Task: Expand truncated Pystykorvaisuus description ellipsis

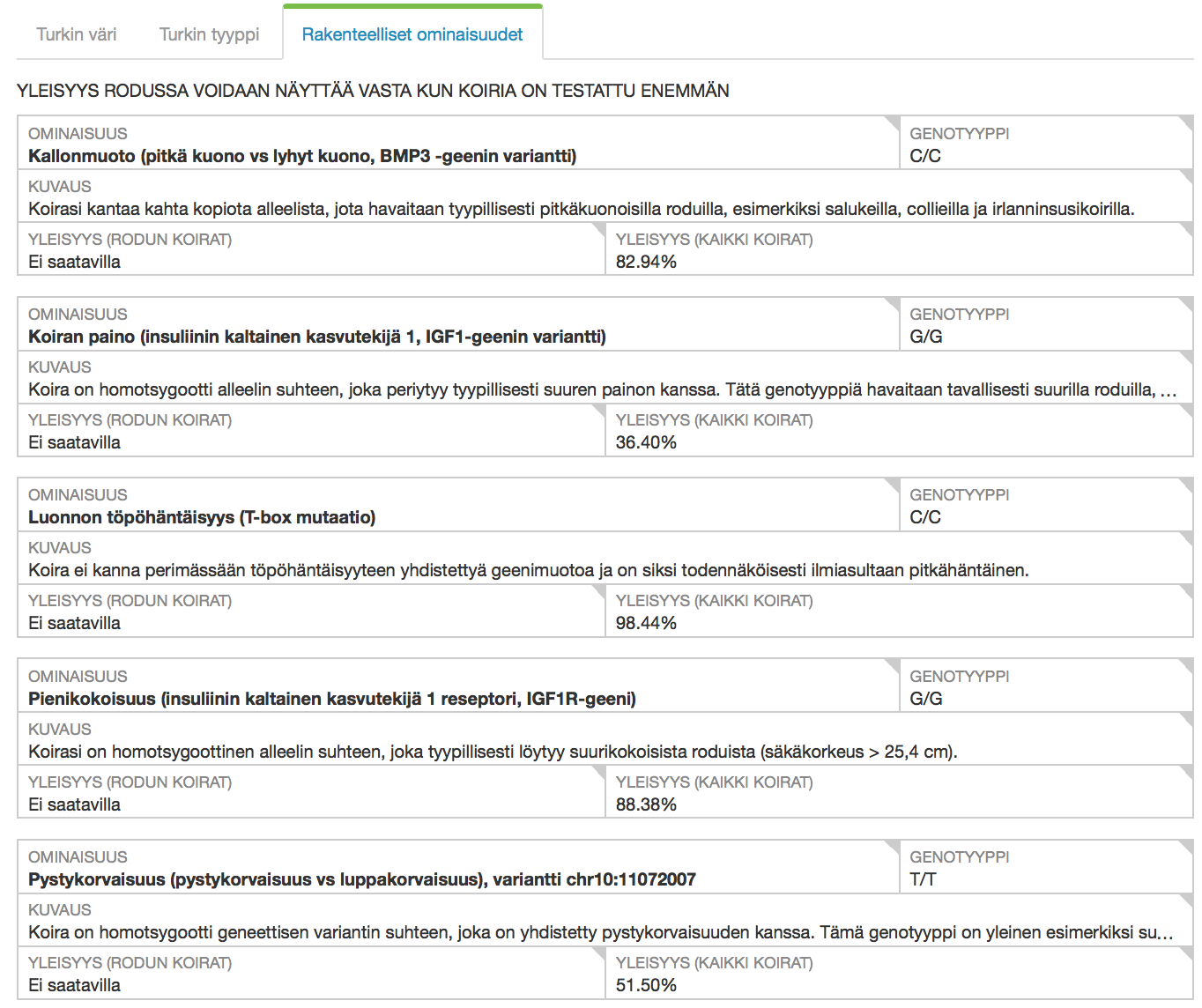Action: (1167, 933)
